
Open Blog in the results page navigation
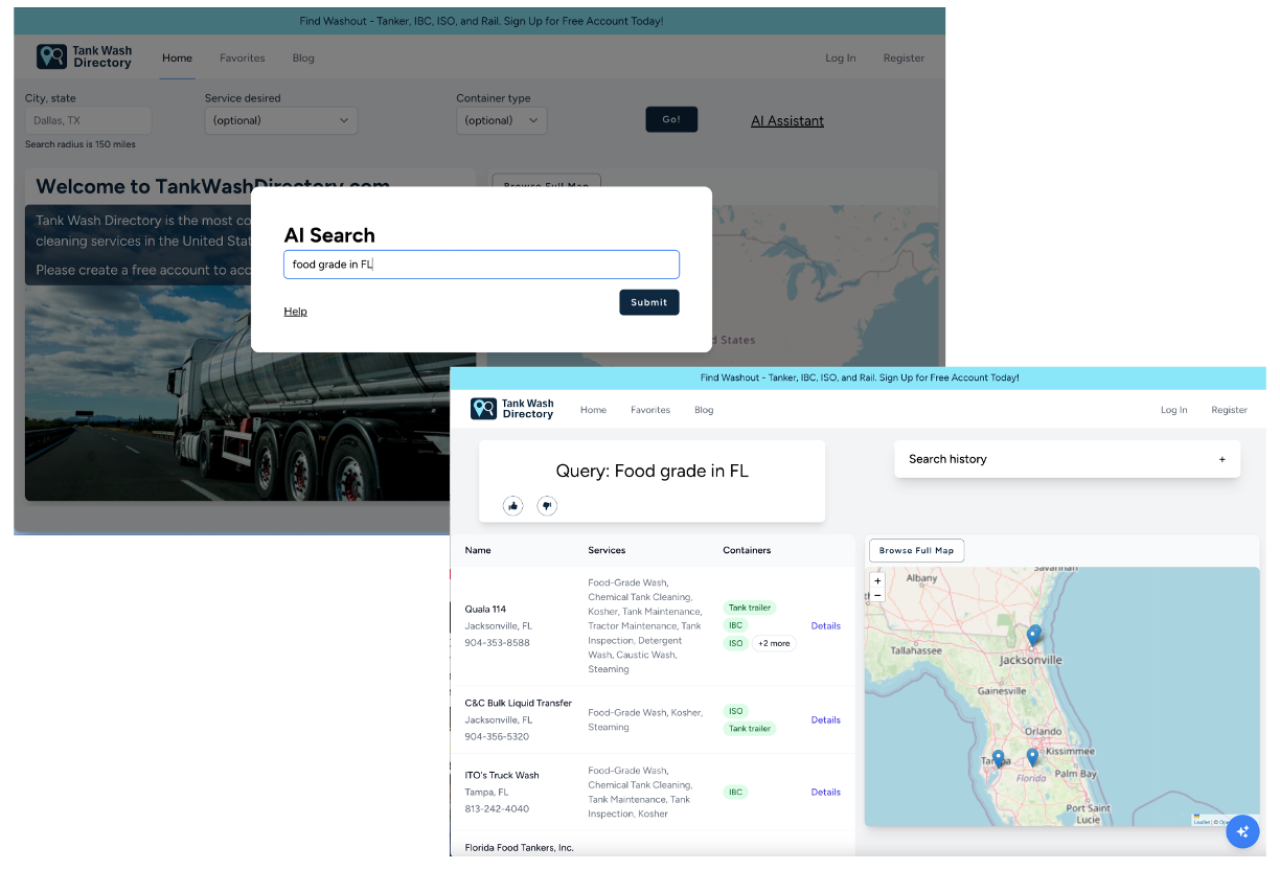click(x=704, y=410)
